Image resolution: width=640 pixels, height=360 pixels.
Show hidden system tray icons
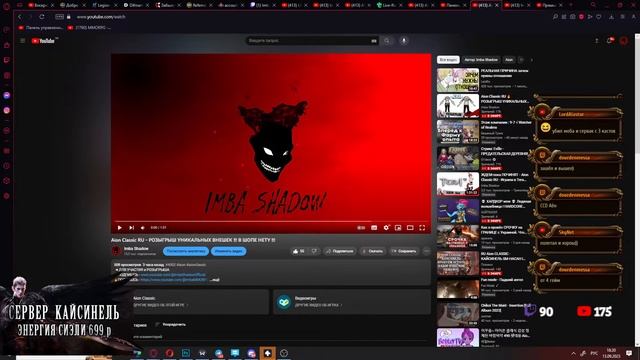(573, 353)
